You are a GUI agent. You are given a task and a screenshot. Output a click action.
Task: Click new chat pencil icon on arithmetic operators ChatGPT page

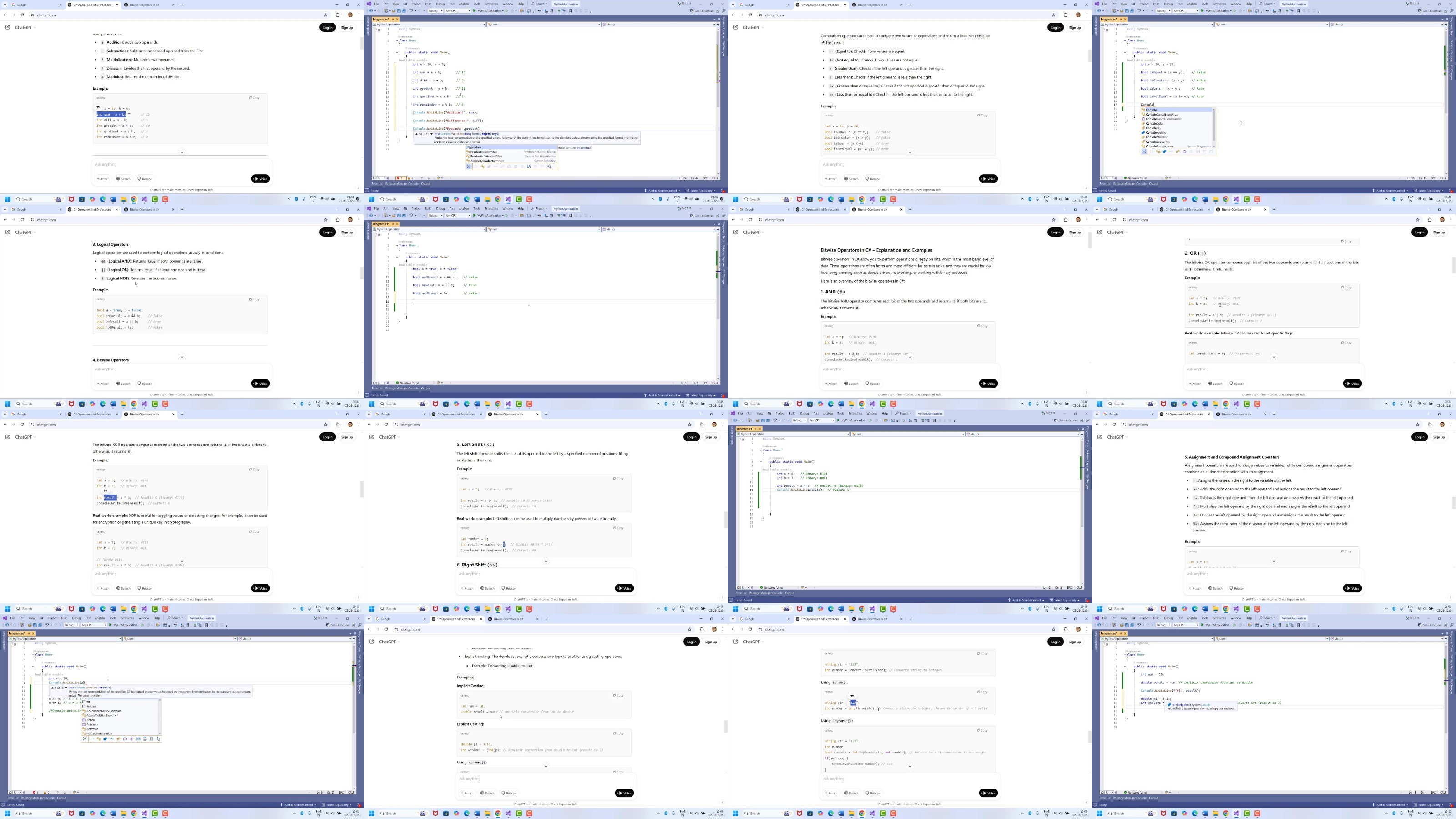(7, 28)
